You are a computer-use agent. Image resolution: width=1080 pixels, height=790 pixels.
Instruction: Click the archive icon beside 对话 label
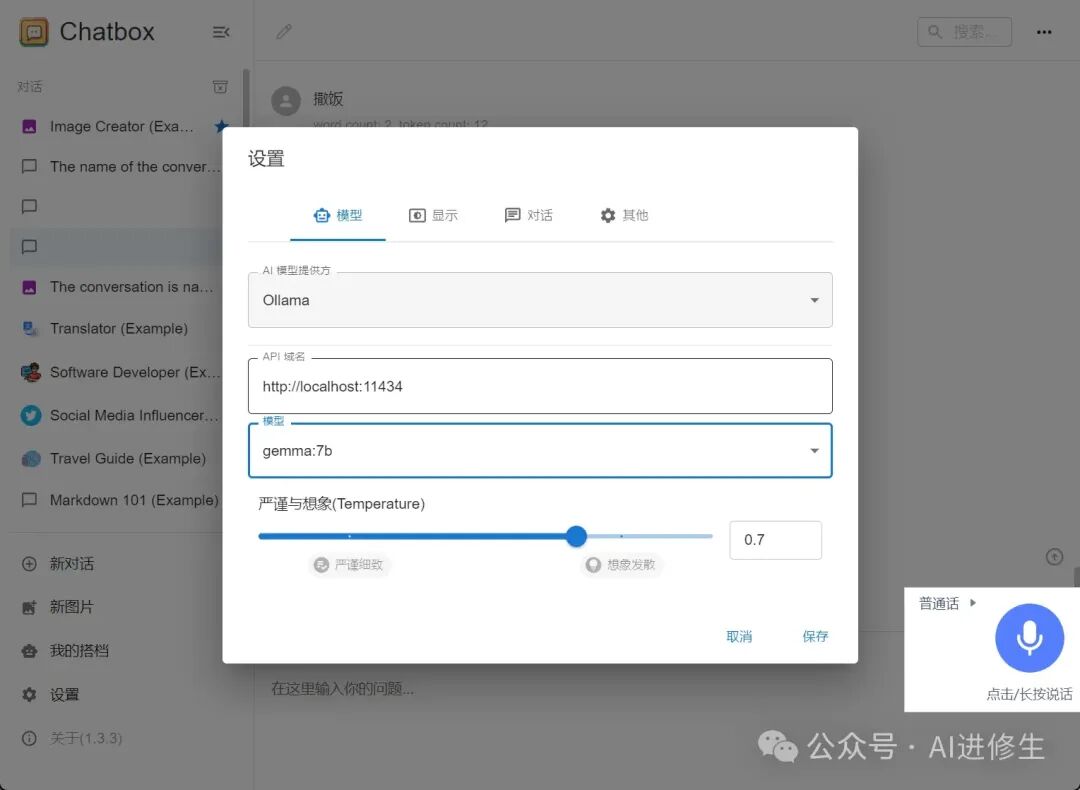coord(220,87)
